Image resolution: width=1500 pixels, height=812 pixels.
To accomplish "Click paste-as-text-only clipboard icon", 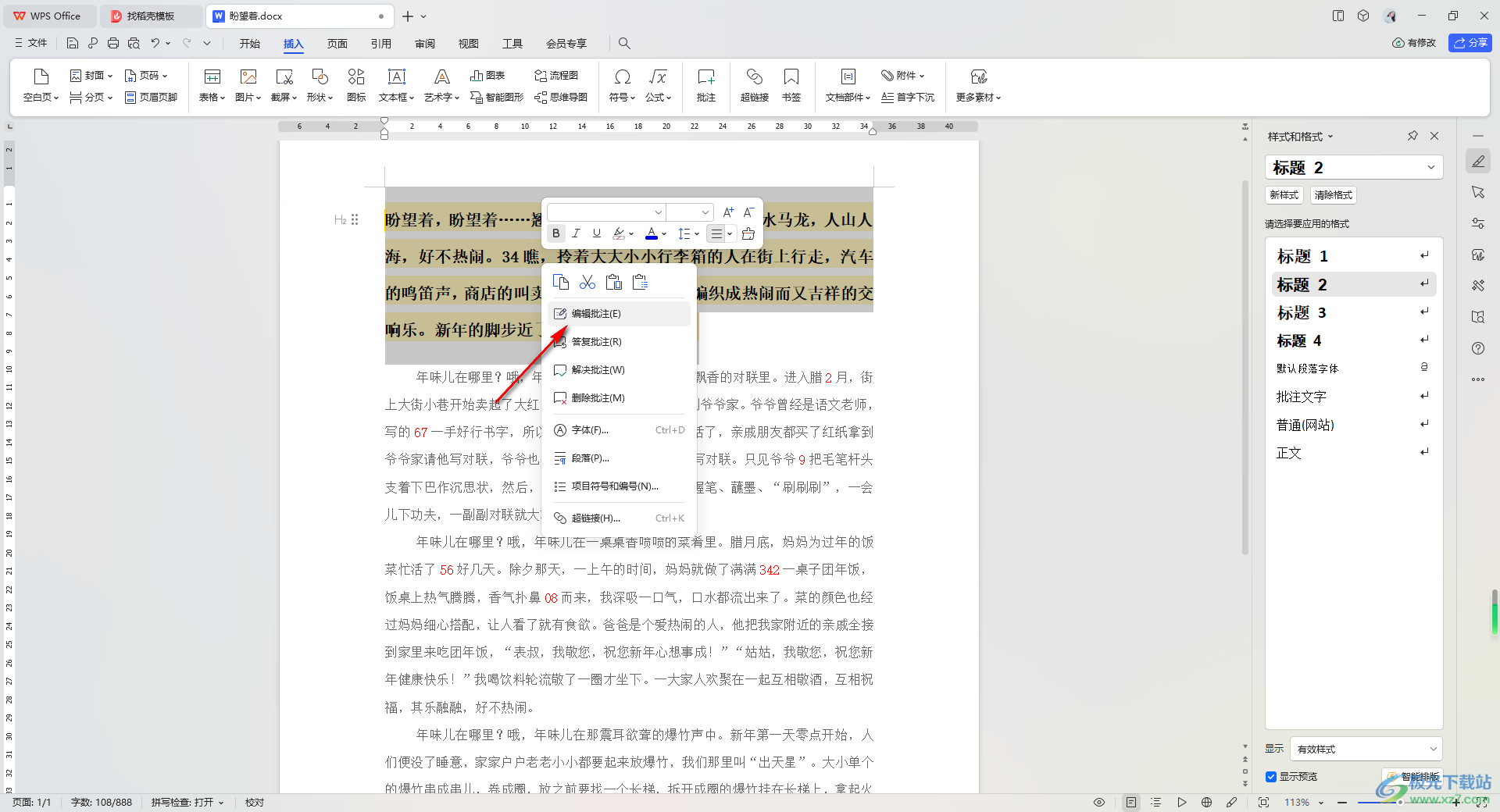I will pyautogui.click(x=641, y=282).
